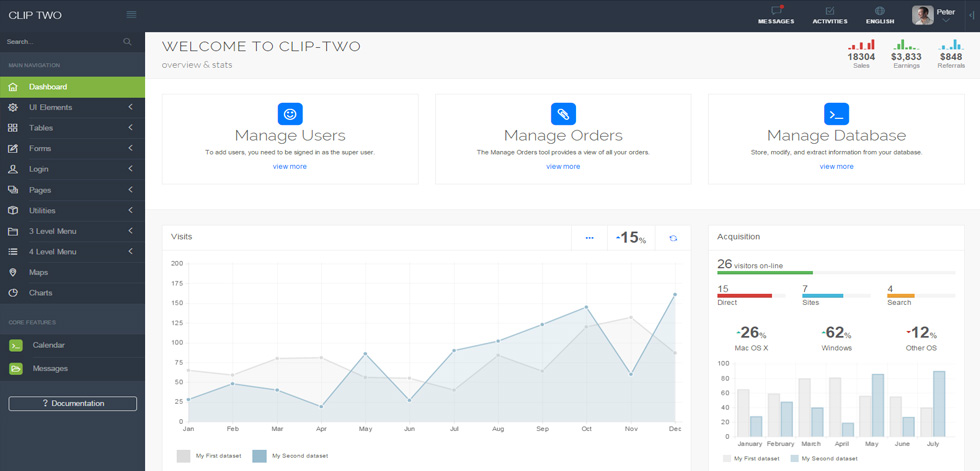This screenshot has height=471, width=980.
Task: Toggle My Second dataset legend in Visits
Action: (290, 456)
